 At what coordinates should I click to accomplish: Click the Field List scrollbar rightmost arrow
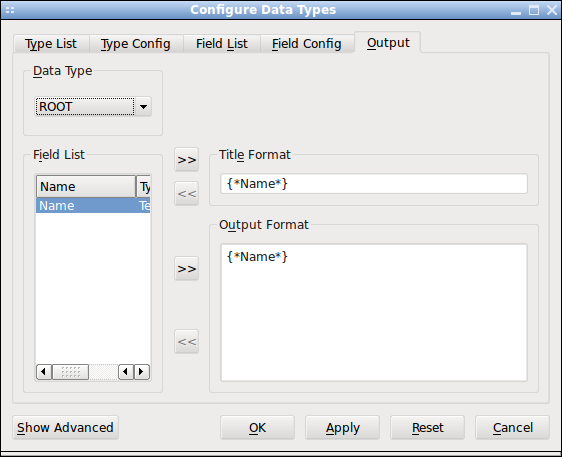point(142,372)
